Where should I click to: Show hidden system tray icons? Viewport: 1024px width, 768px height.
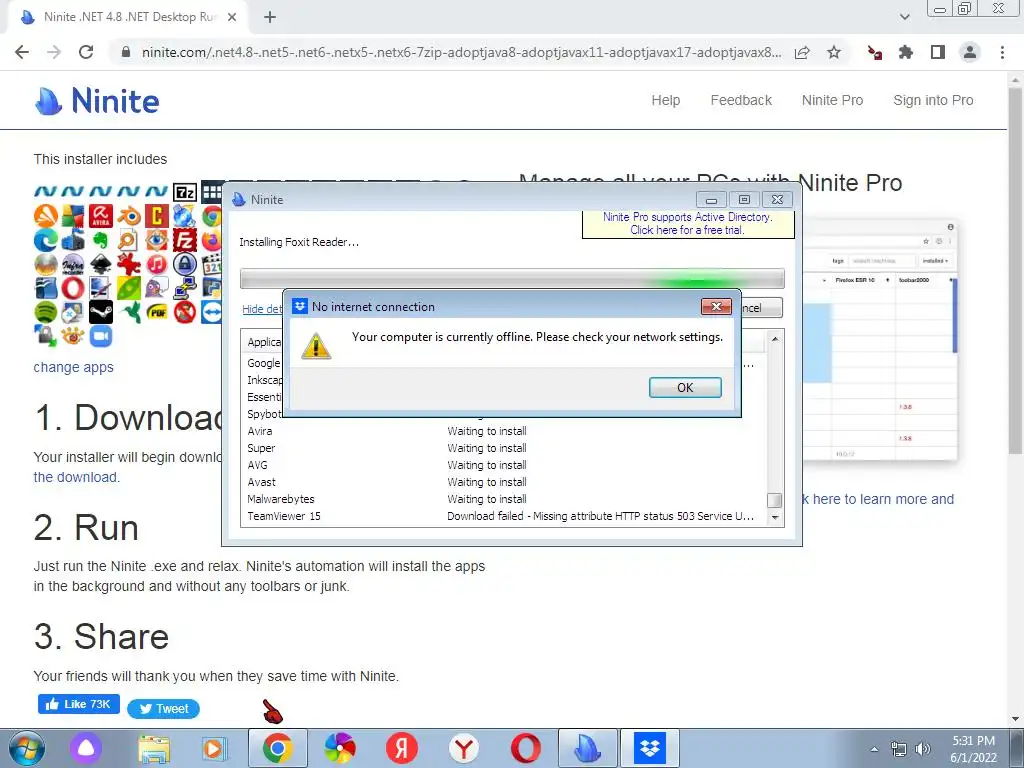(874, 749)
